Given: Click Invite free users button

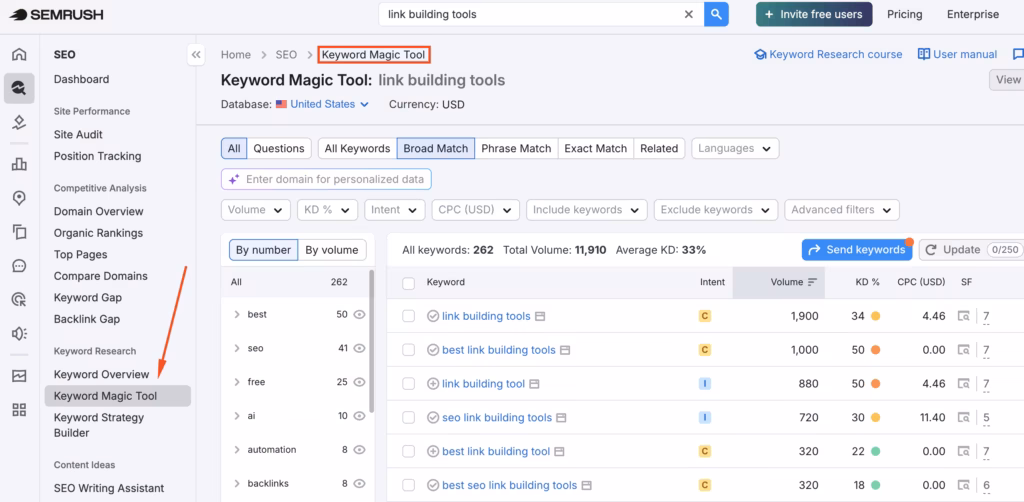Looking at the screenshot, I should pos(814,14).
